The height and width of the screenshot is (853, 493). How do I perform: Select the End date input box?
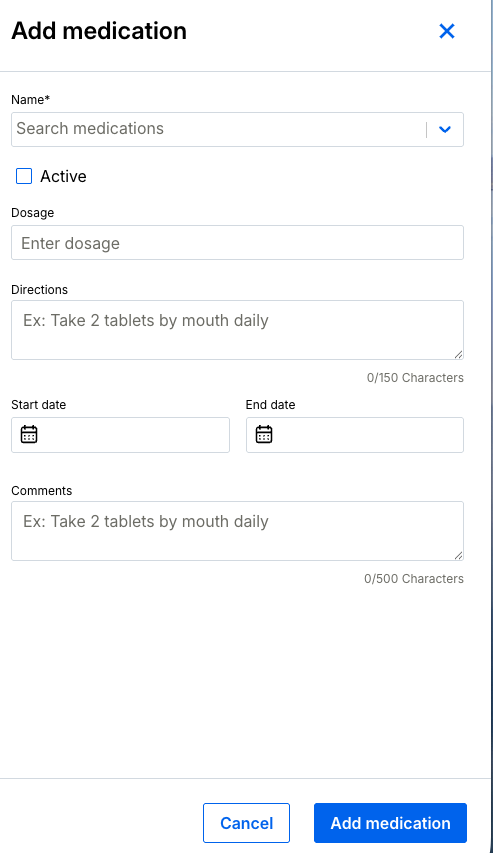click(x=355, y=435)
